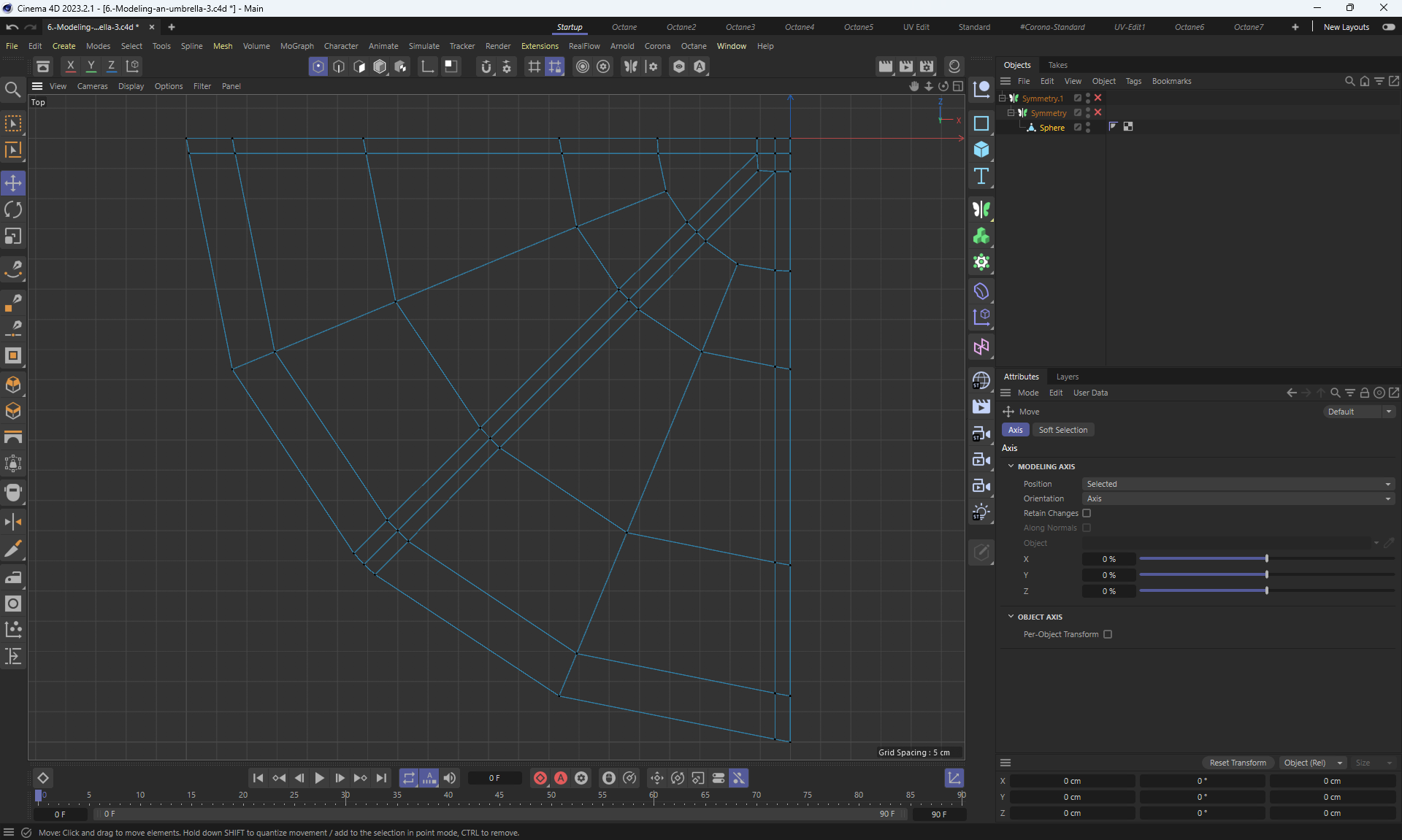The height and width of the screenshot is (840, 1402).
Task: Enable the Retain Changes checkbox
Action: tap(1087, 513)
